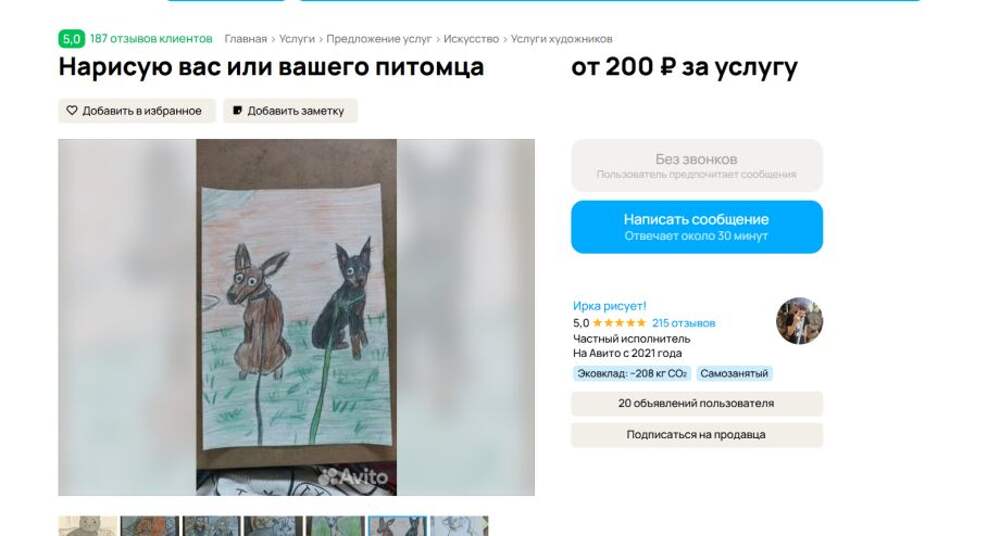Select the highlighted two-dogs thumbnail

(397, 526)
